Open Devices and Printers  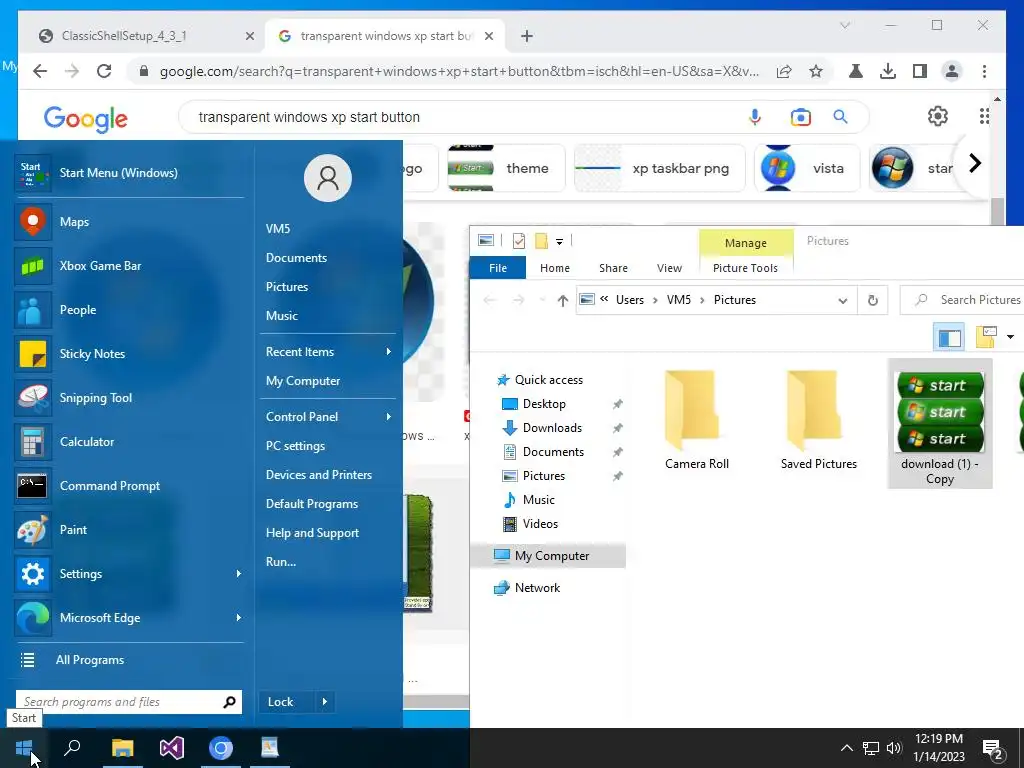click(x=319, y=475)
